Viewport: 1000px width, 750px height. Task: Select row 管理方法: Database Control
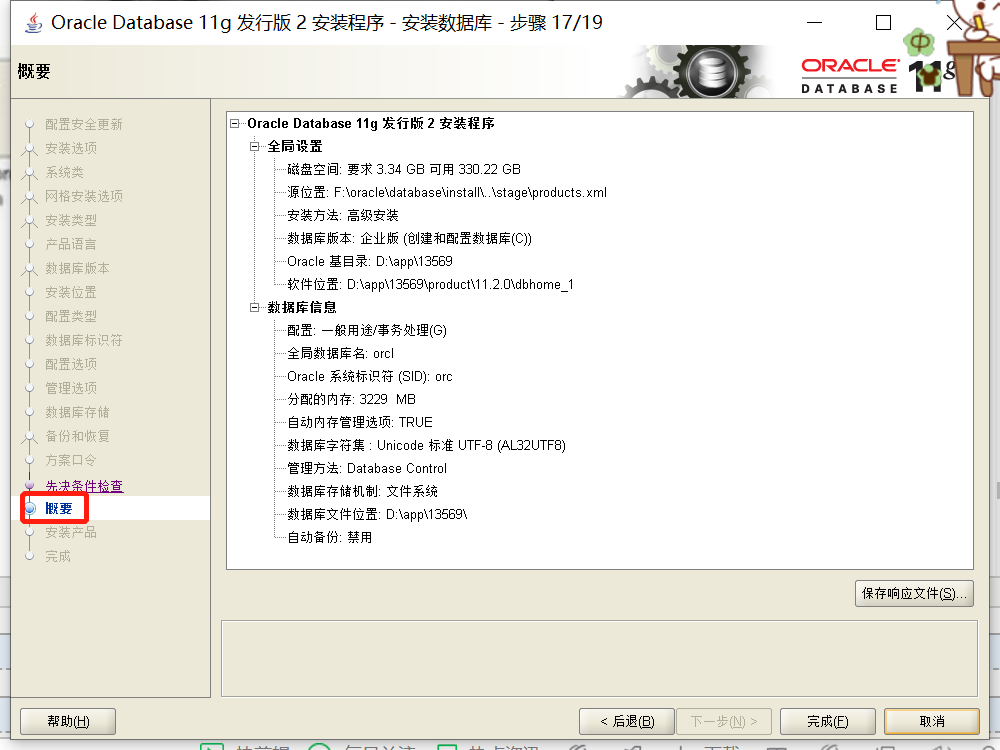coord(367,468)
